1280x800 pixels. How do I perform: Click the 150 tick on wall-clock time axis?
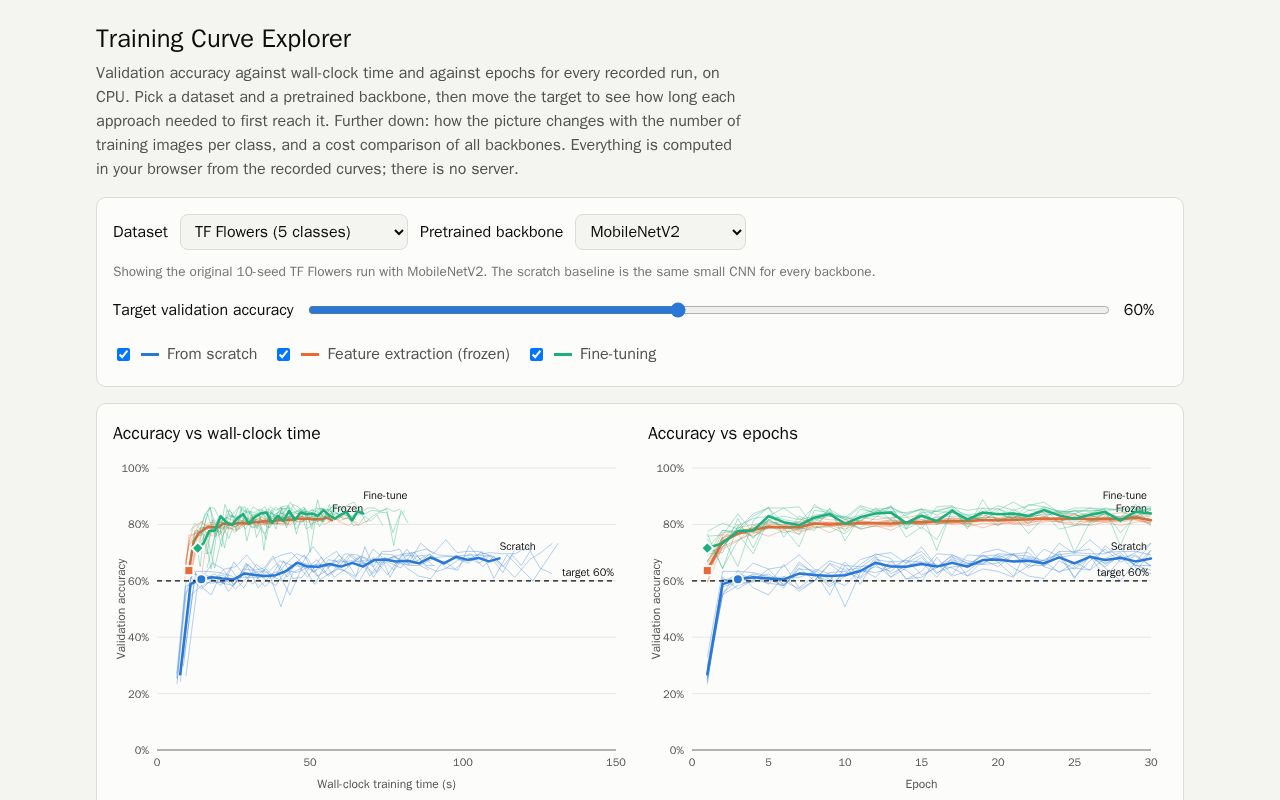[616, 762]
